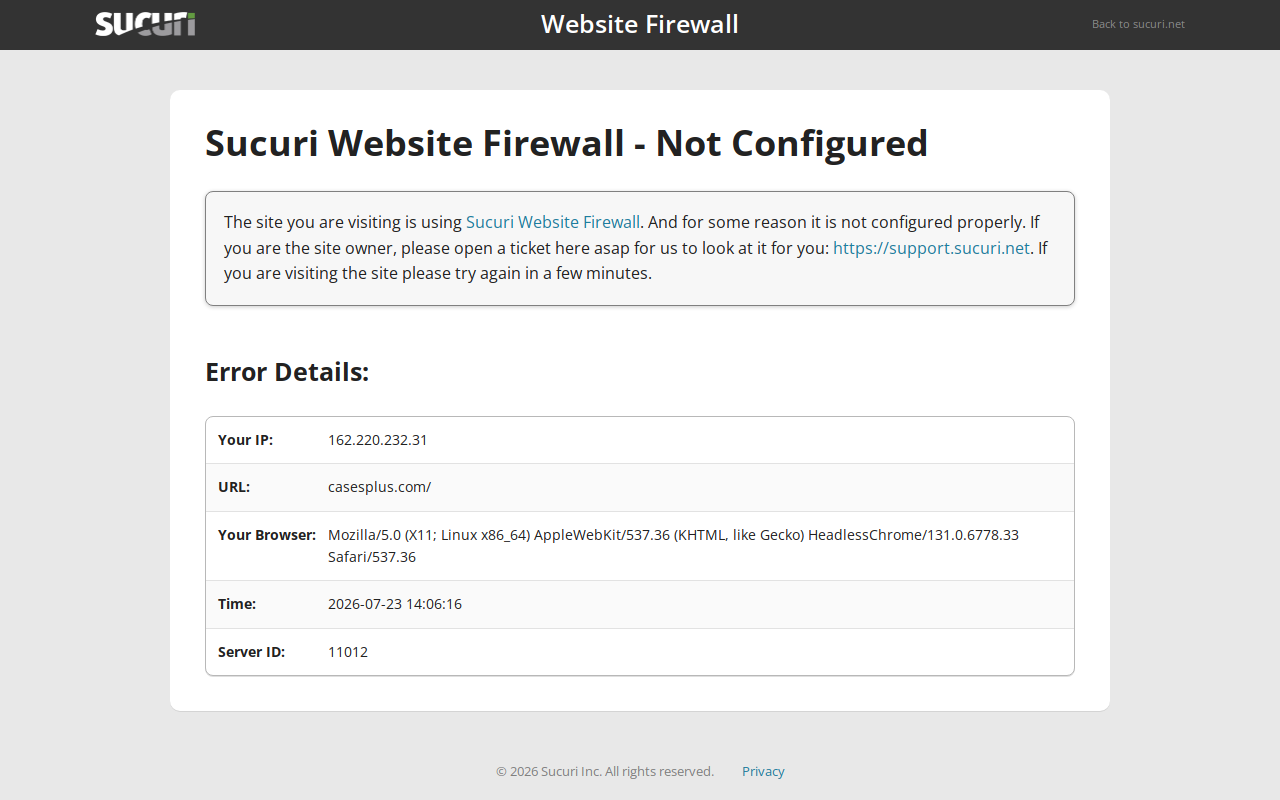
Task: Click the Mozilla/5.0 user agent text
Action: coord(673,546)
